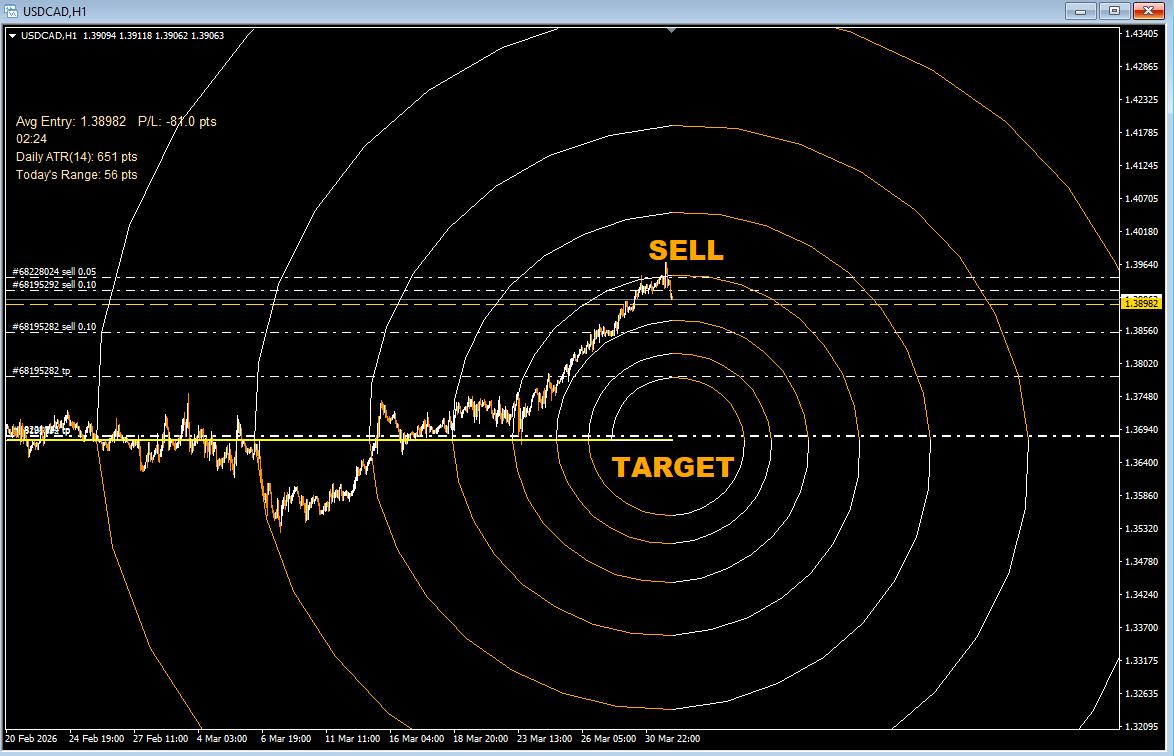The image size is (1174, 756).
Task: Click time axis label 4 Mar 03:00
Action: tap(222, 739)
